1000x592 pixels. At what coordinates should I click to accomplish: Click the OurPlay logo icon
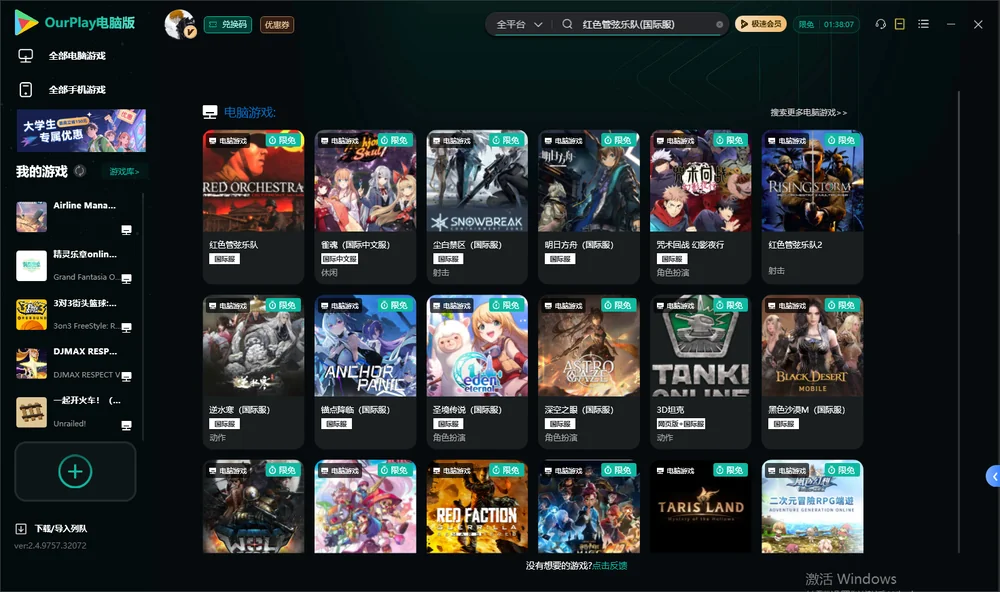tap(26, 23)
